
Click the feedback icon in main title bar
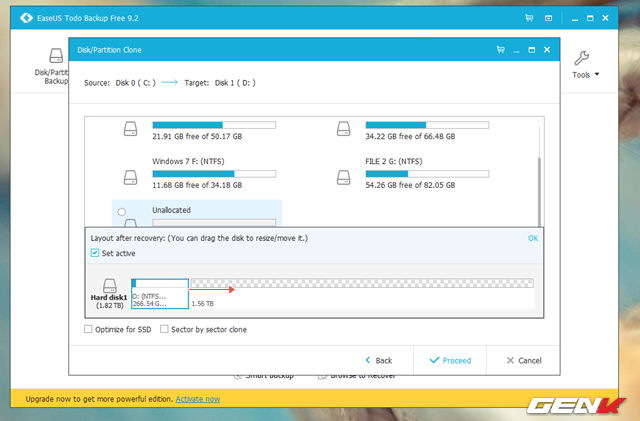pyautogui.click(x=549, y=18)
